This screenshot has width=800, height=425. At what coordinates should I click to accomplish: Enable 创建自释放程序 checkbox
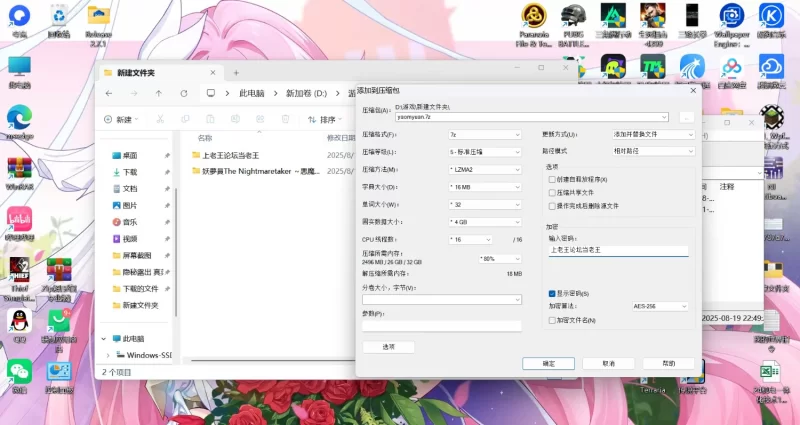552,180
